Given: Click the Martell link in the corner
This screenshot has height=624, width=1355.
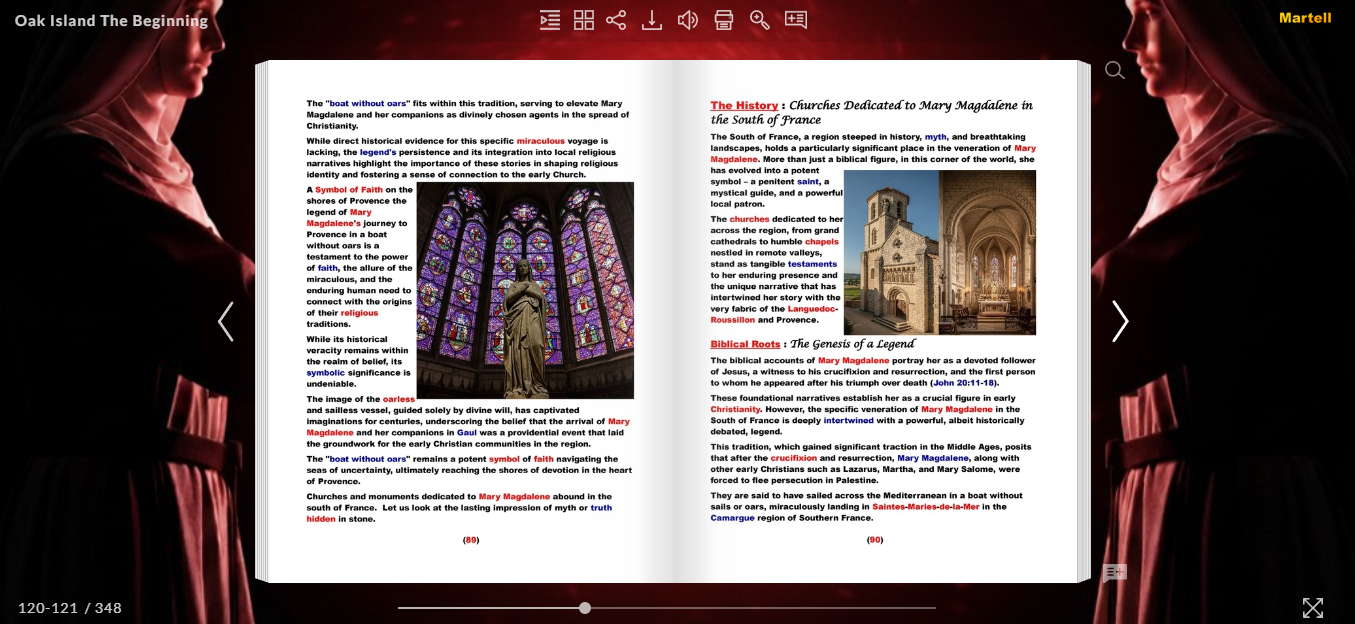Looking at the screenshot, I should pos(1305,18).
